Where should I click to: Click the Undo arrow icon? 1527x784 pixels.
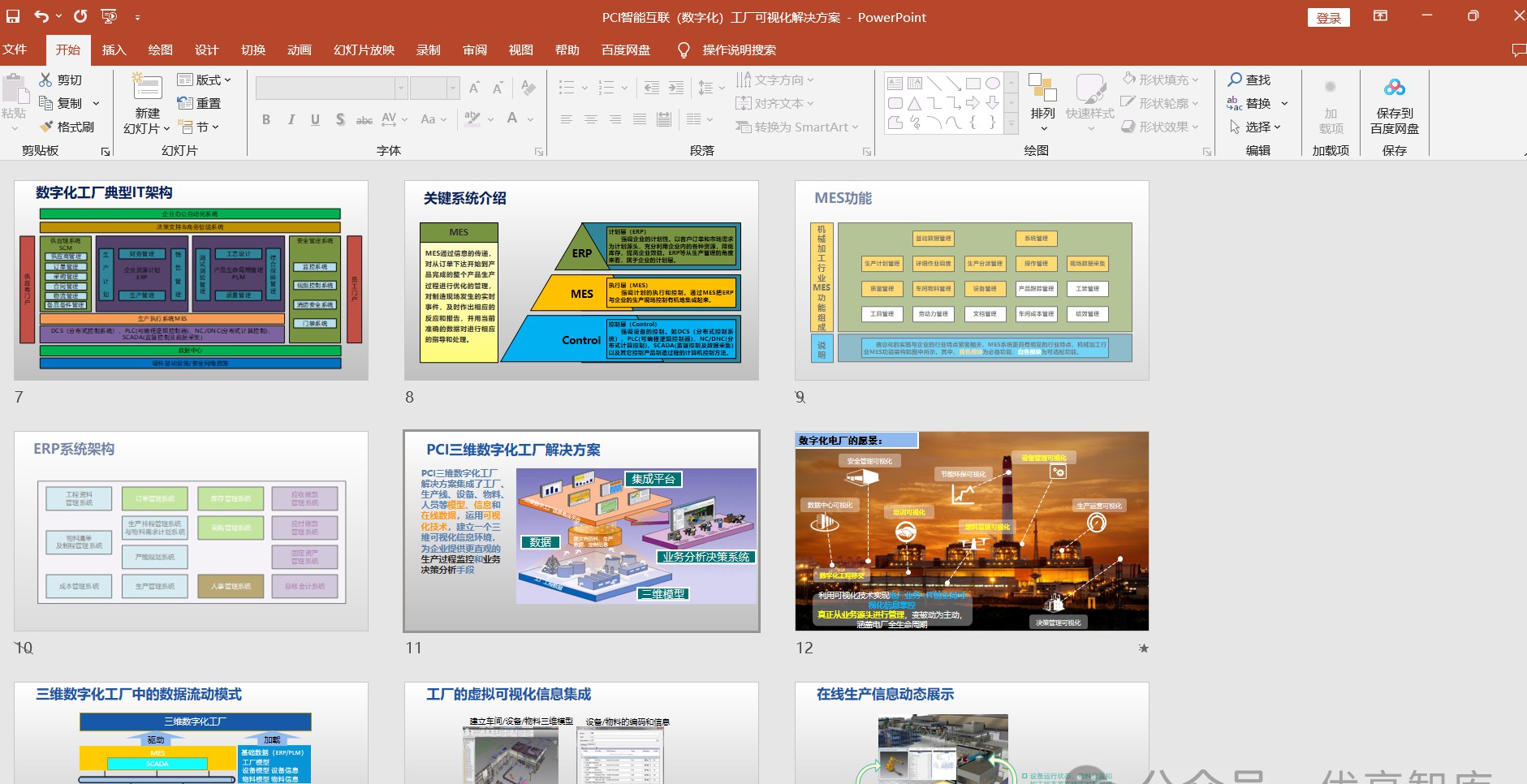point(41,16)
